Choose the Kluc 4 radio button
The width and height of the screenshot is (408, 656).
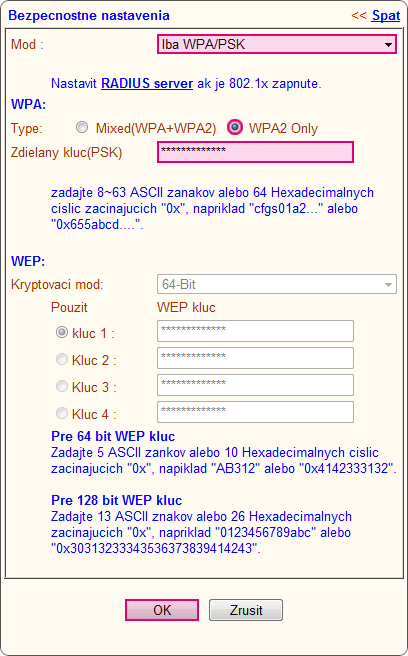click(x=62, y=413)
